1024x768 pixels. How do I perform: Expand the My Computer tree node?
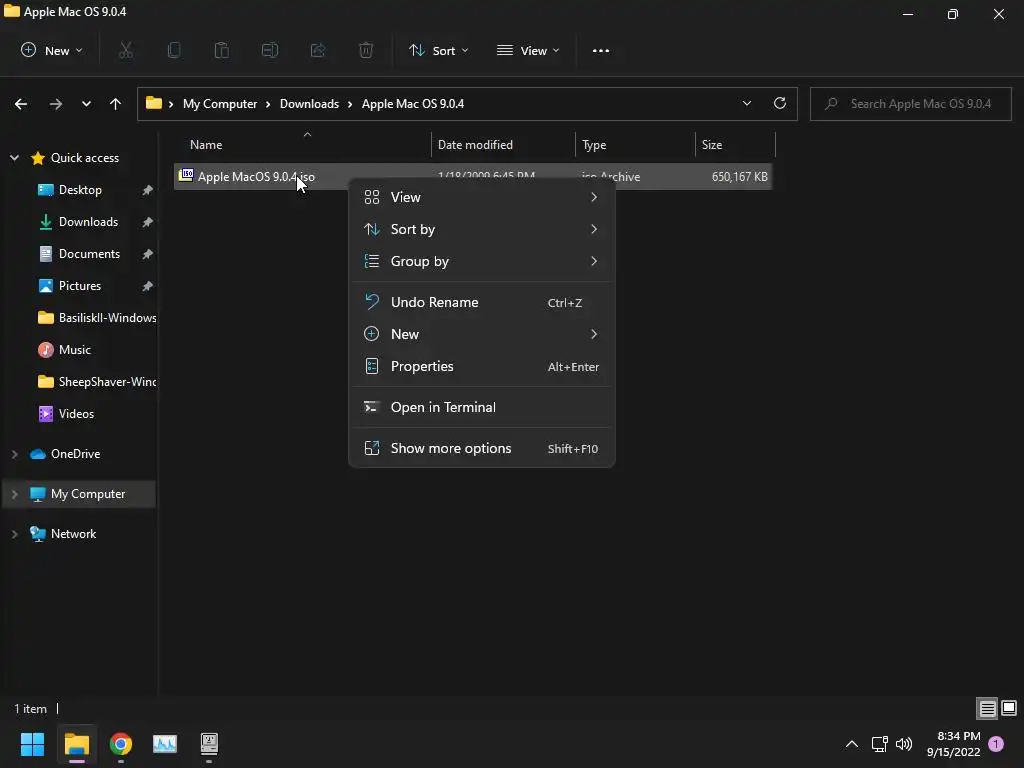click(14, 494)
